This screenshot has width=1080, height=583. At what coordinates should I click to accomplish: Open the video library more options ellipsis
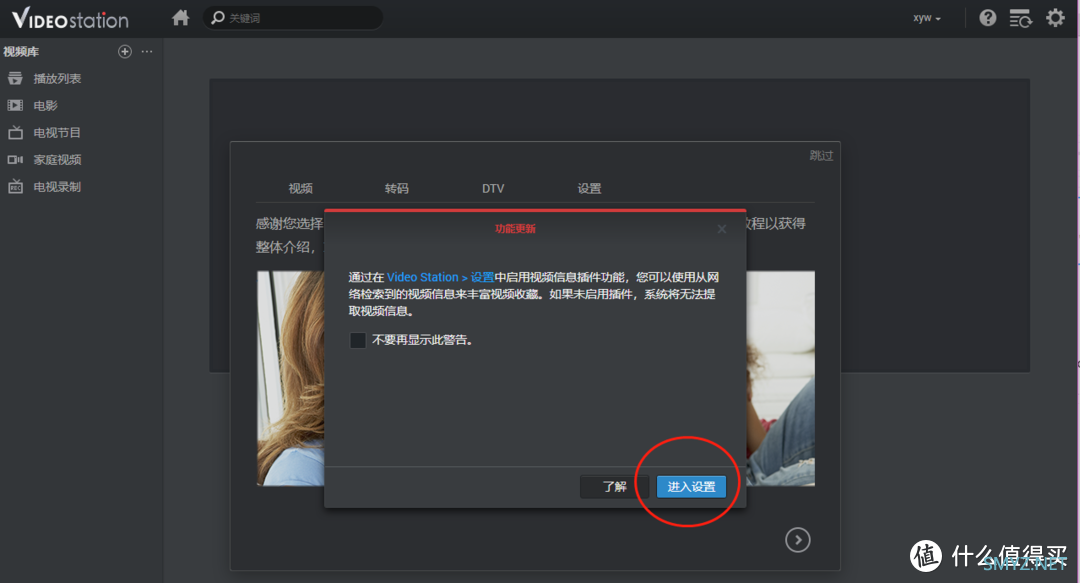point(147,52)
